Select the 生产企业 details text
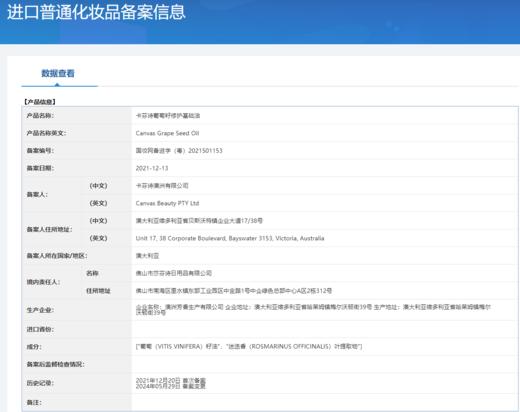 pyautogui.click(x=313, y=310)
